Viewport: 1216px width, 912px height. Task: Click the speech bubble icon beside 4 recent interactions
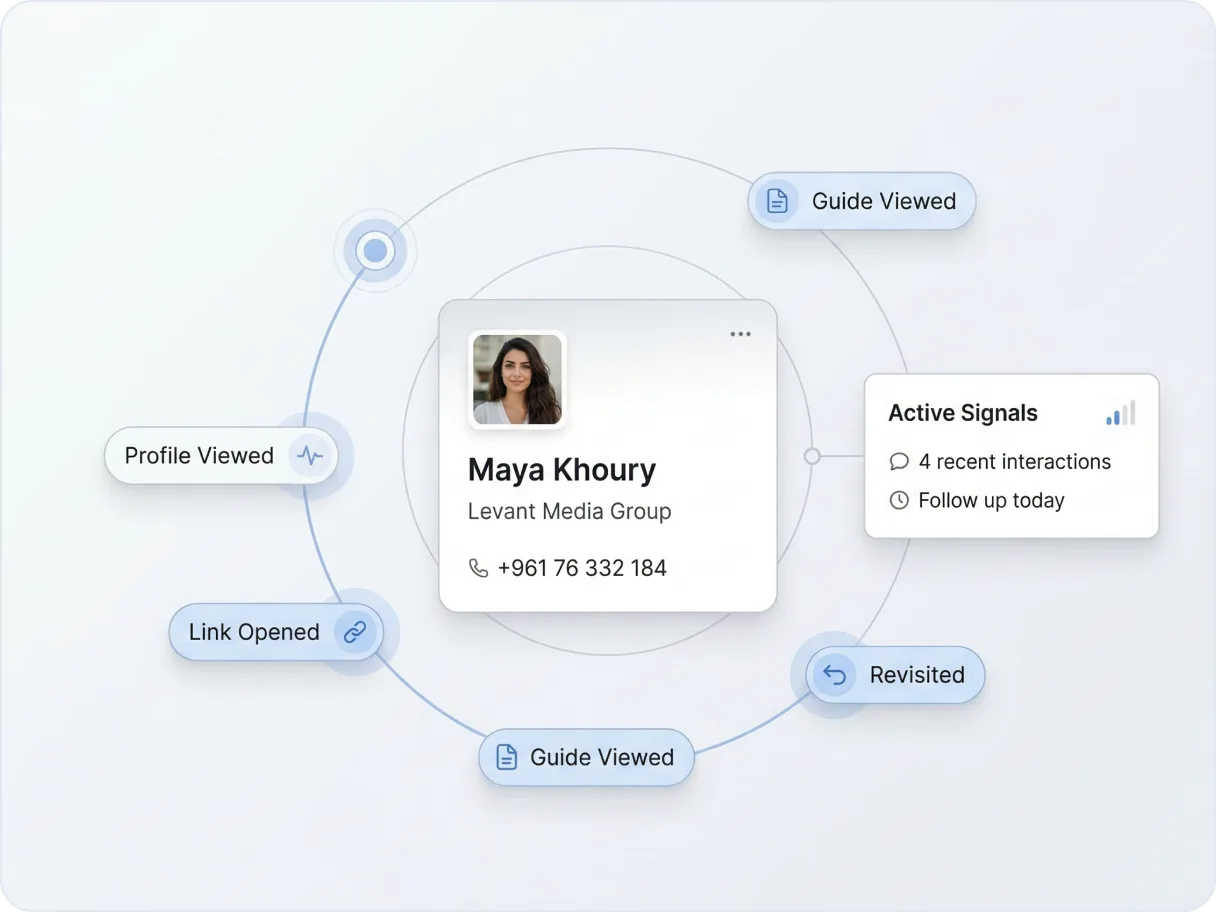coord(899,461)
